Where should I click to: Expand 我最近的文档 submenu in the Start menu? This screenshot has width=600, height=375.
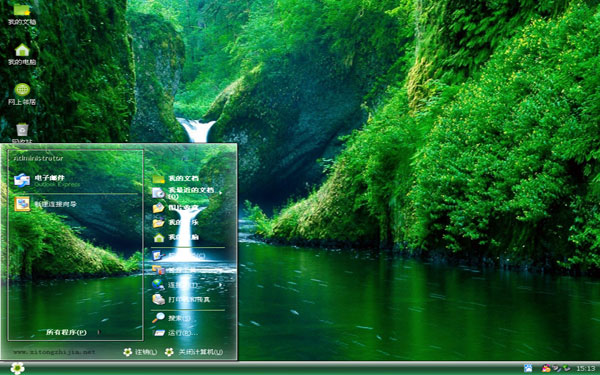[188, 192]
